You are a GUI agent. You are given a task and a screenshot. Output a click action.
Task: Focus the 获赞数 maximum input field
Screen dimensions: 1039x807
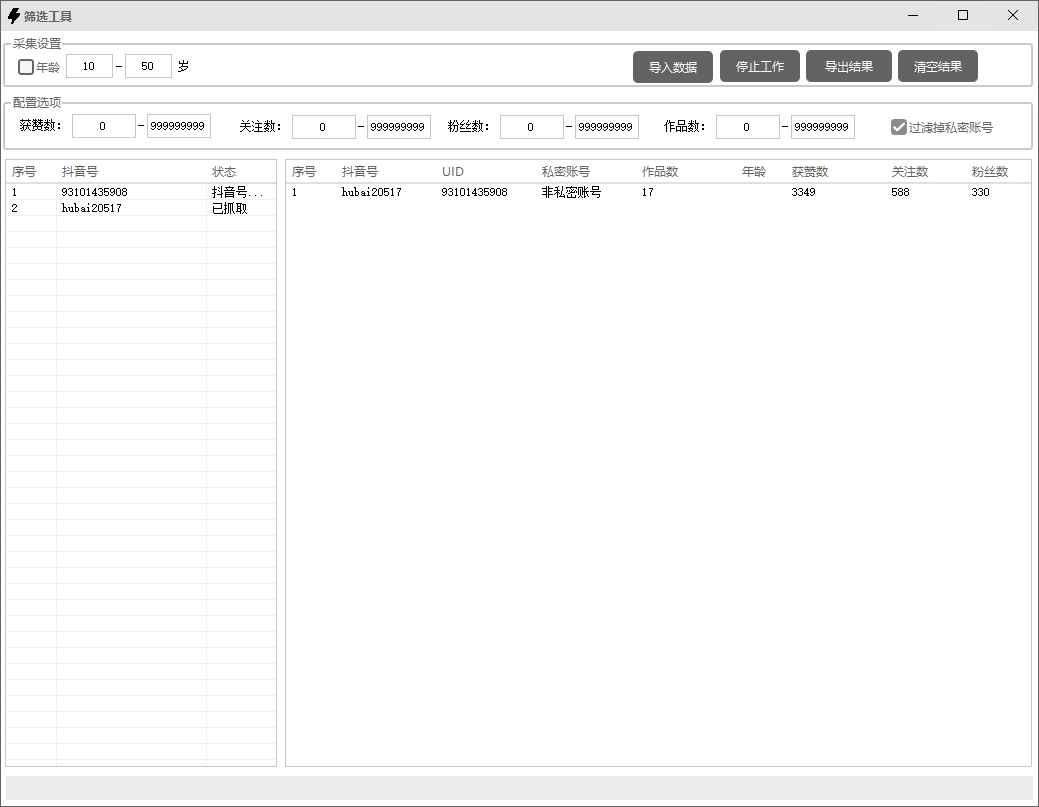pyautogui.click(x=178, y=126)
